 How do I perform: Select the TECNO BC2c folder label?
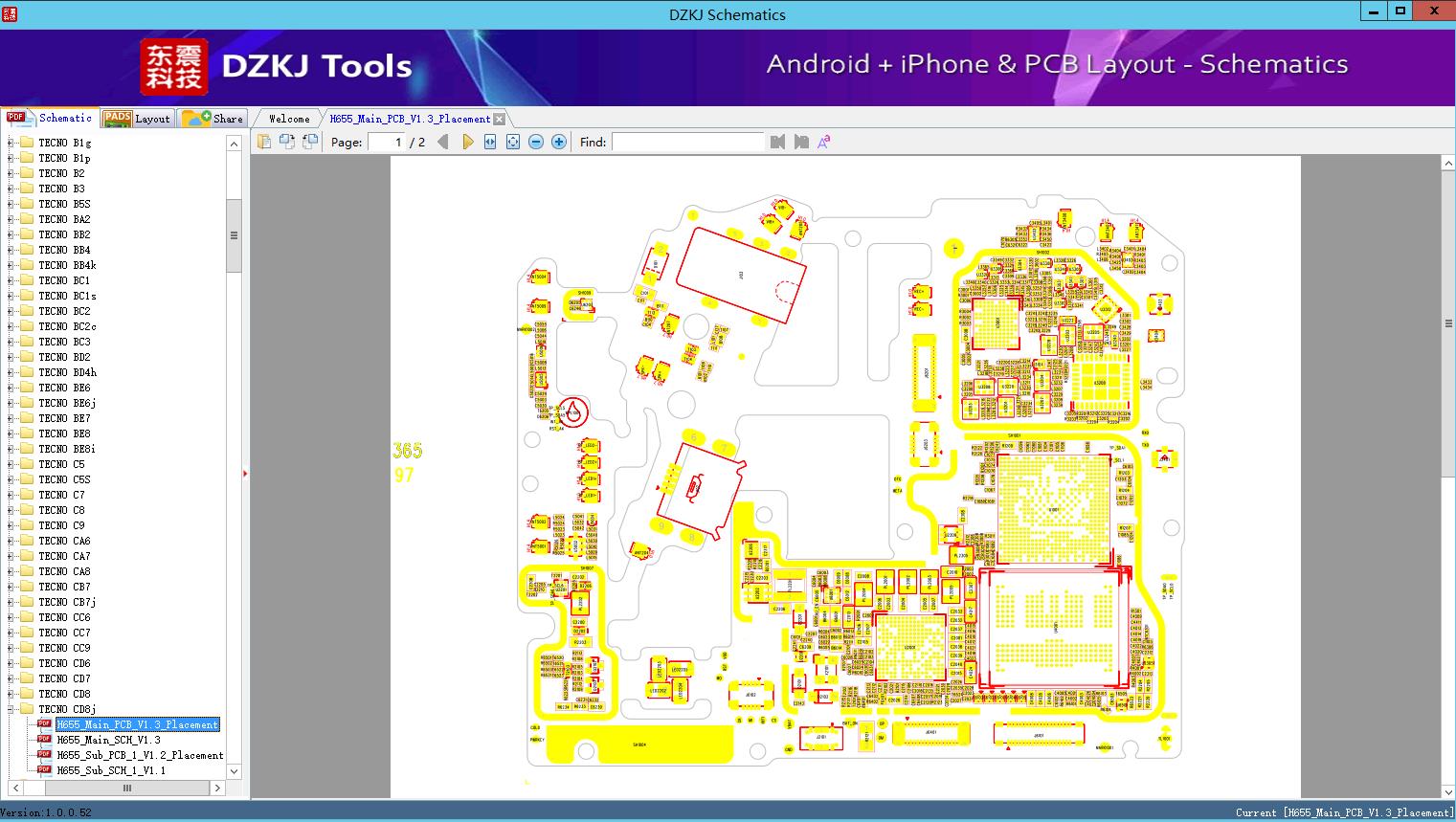[x=67, y=326]
